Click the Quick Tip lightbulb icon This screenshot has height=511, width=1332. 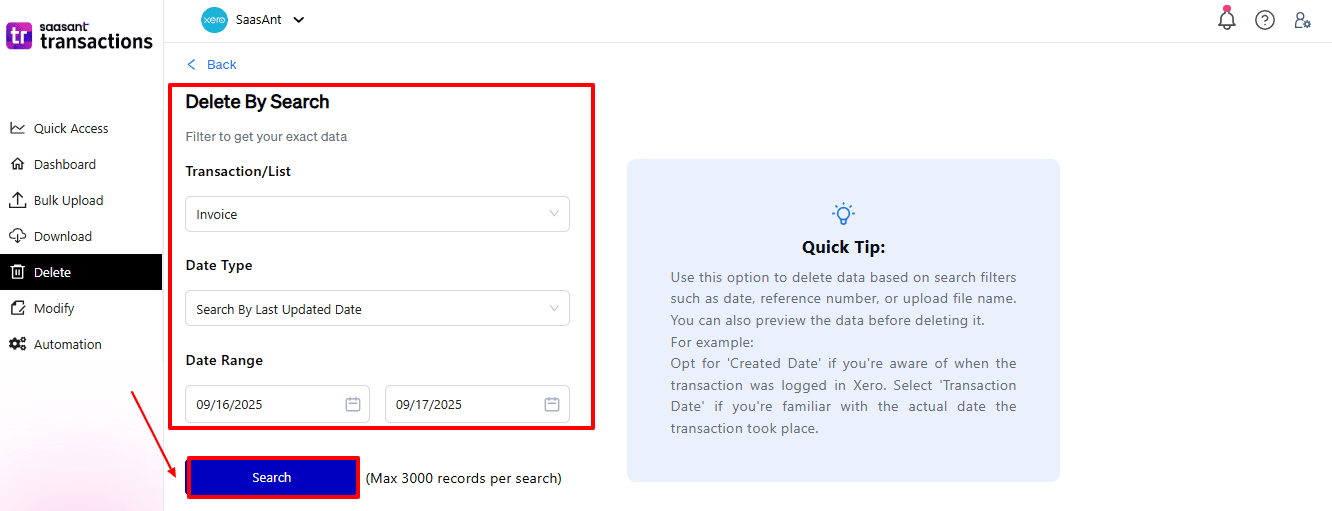click(x=843, y=213)
